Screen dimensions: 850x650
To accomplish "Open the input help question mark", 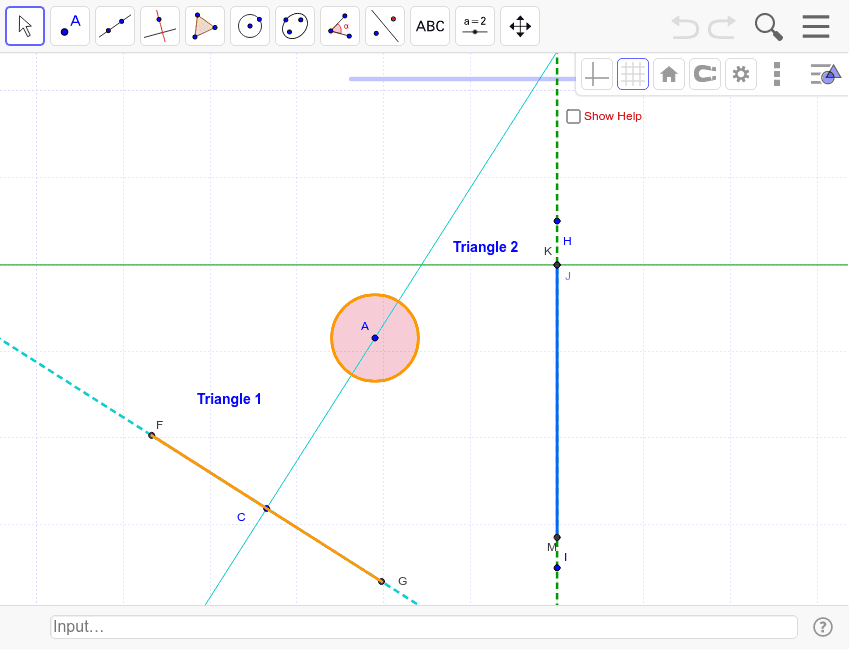I will (822, 627).
